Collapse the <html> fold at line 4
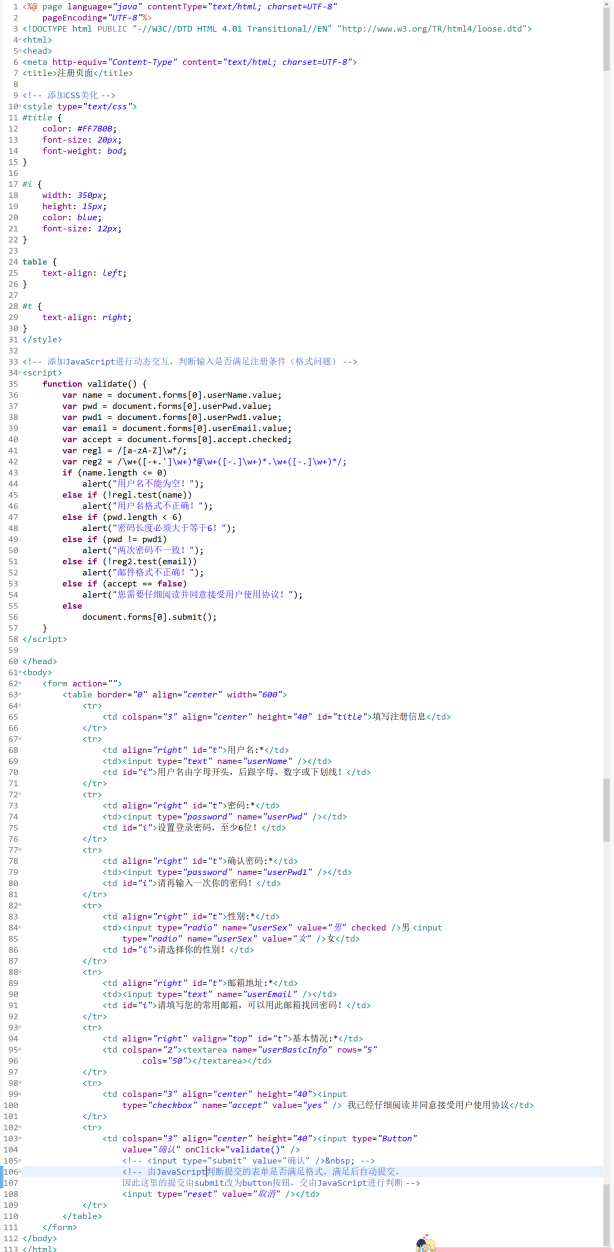Screen dimensions: 614x1252 coord(20,40)
